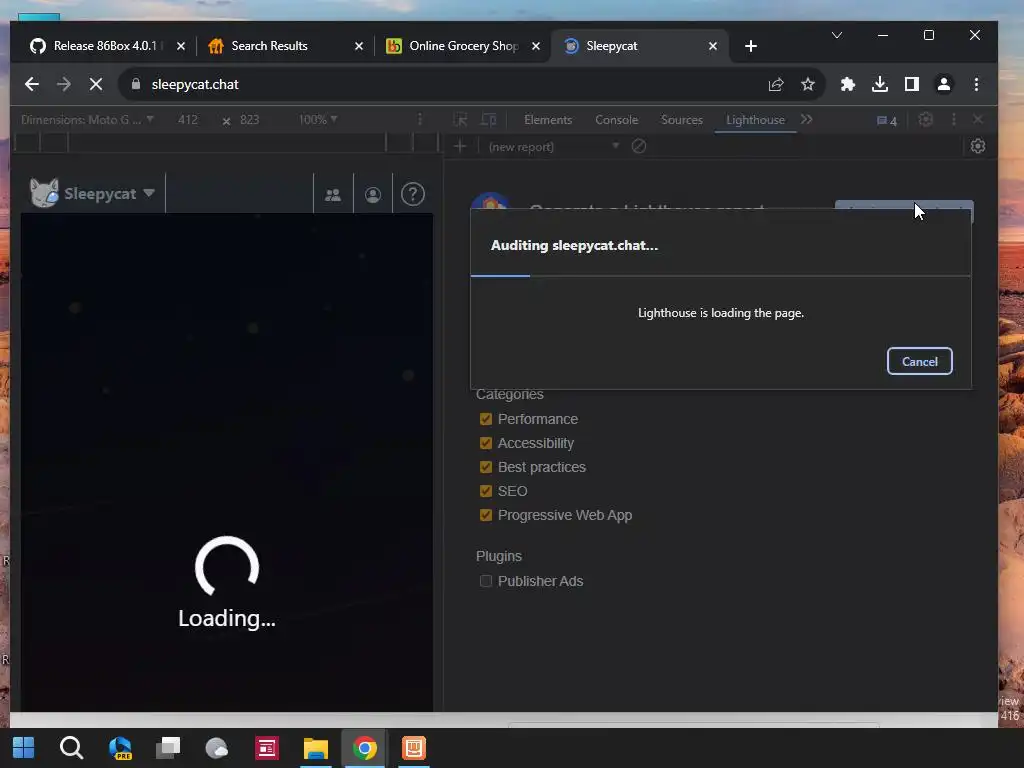Open a new browser tab

751,46
